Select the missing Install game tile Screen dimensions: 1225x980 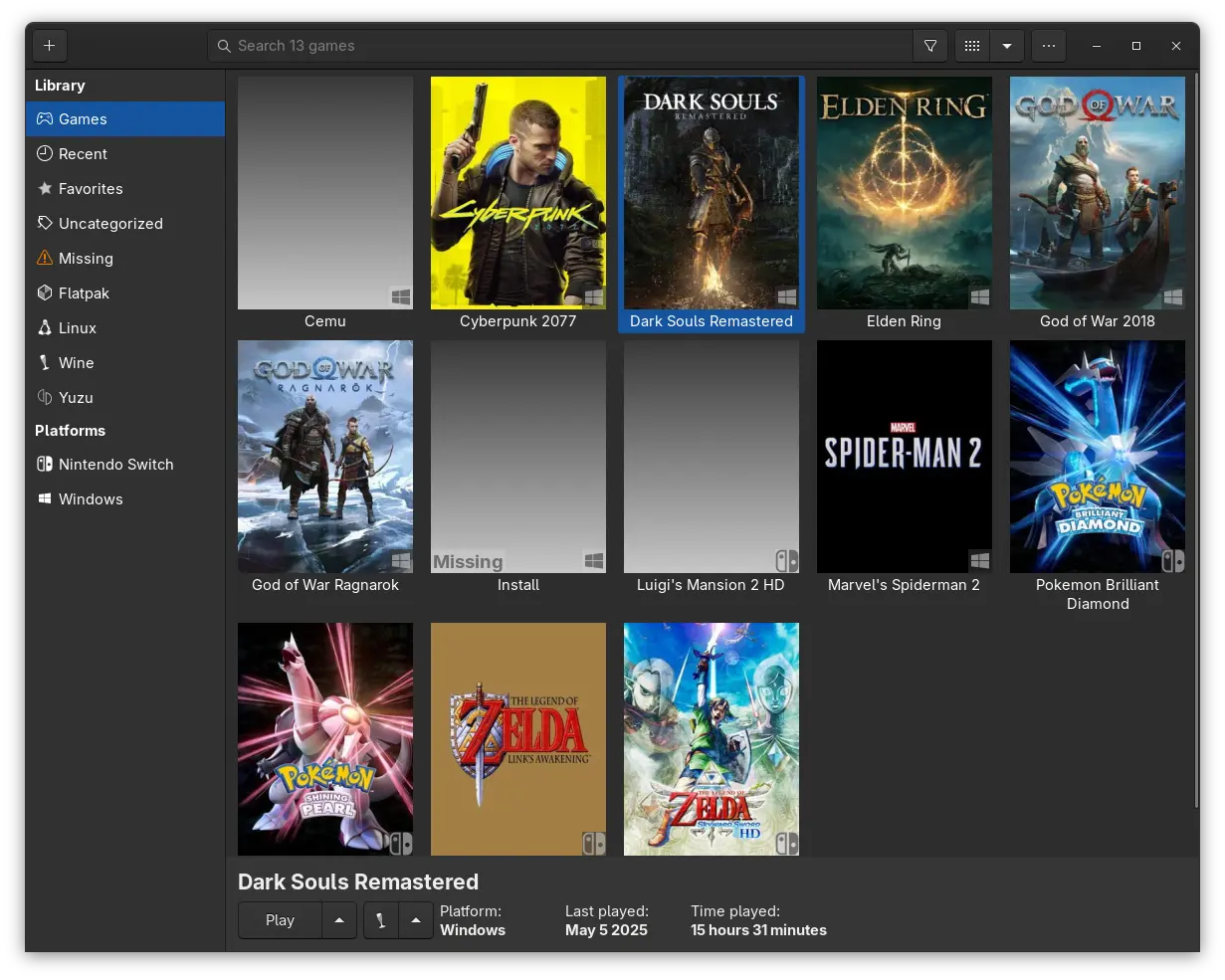(x=518, y=457)
